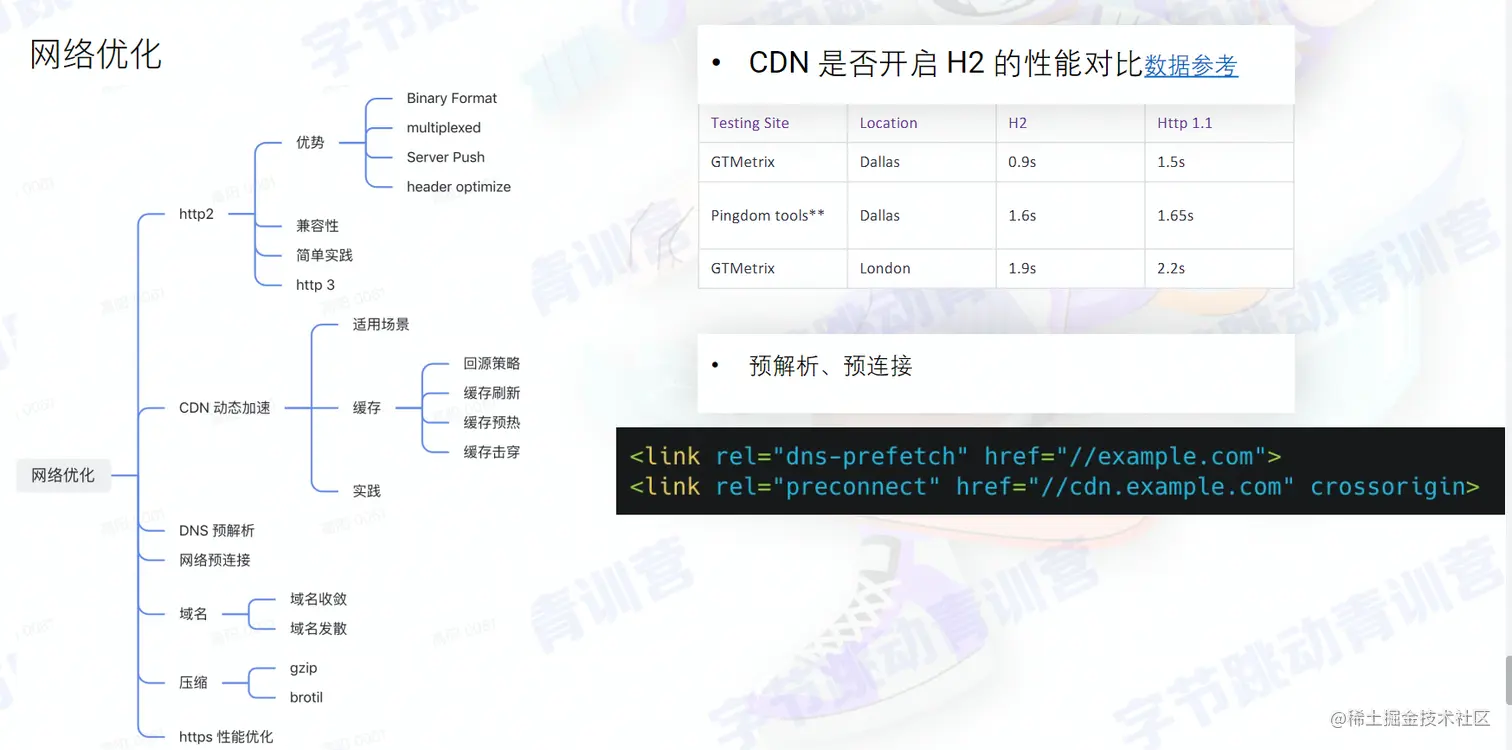Select the brotil node
This screenshot has height=750, width=1512.
306,697
